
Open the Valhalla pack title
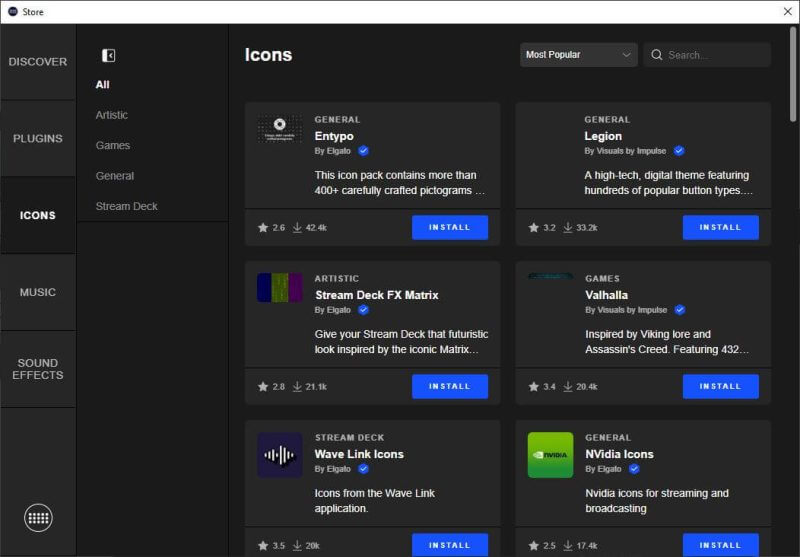[x=606, y=295]
